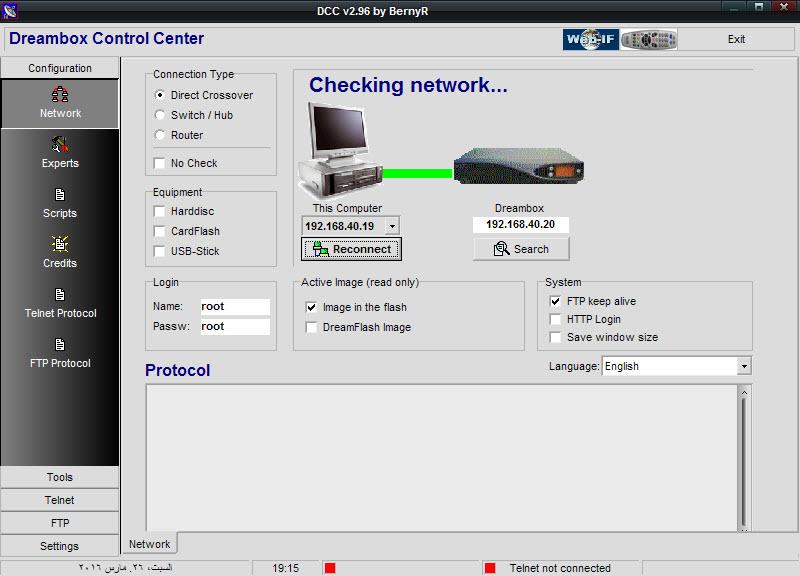800x576 pixels.
Task: Select Switch / Hub connection type
Action: click(x=160, y=115)
